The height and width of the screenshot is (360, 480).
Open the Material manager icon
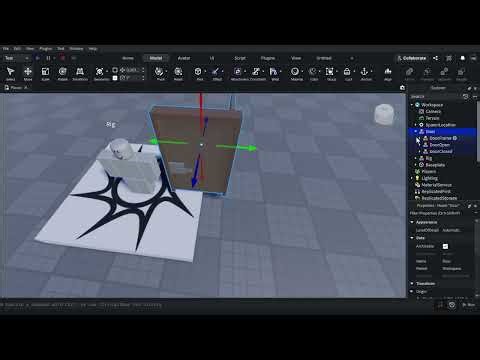pyautogui.click(x=295, y=71)
